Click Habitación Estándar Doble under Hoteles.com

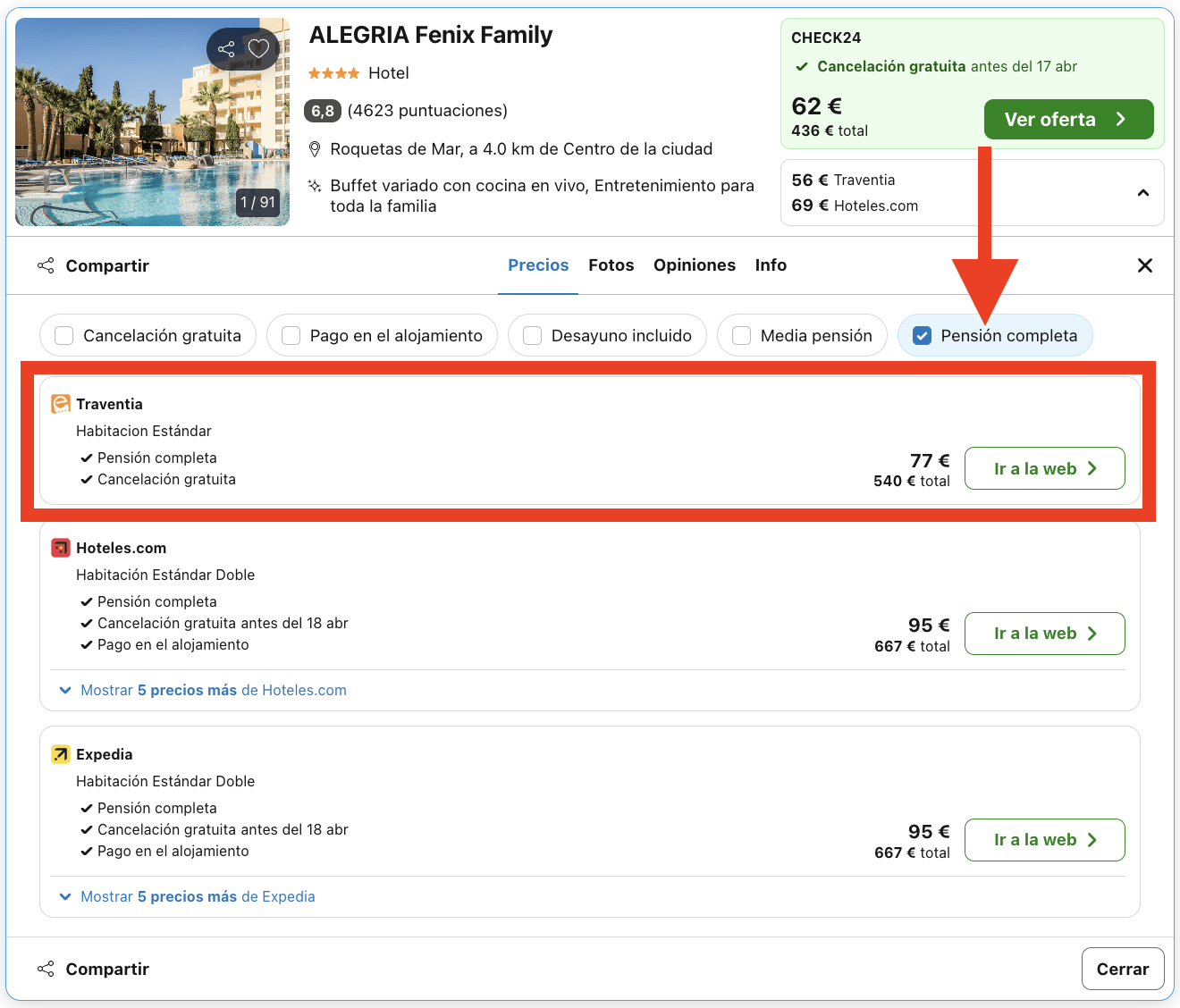click(x=165, y=575)
